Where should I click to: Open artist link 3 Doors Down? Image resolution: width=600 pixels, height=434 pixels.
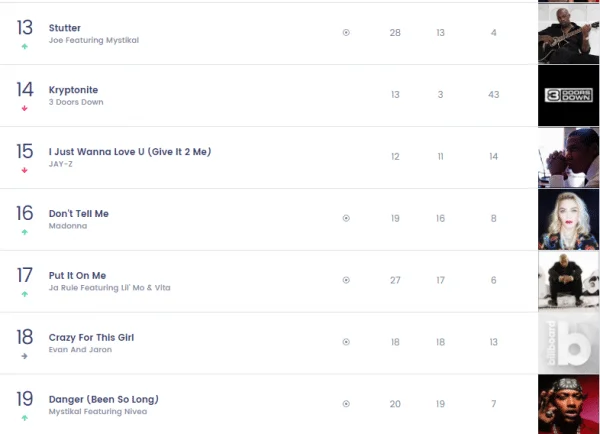(74, 102)
